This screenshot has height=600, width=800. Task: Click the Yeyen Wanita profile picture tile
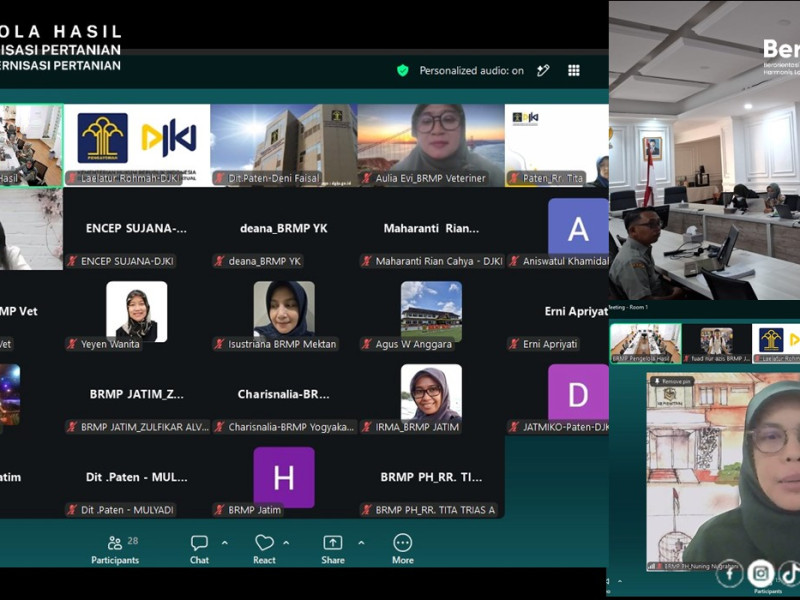coord(137,311)
